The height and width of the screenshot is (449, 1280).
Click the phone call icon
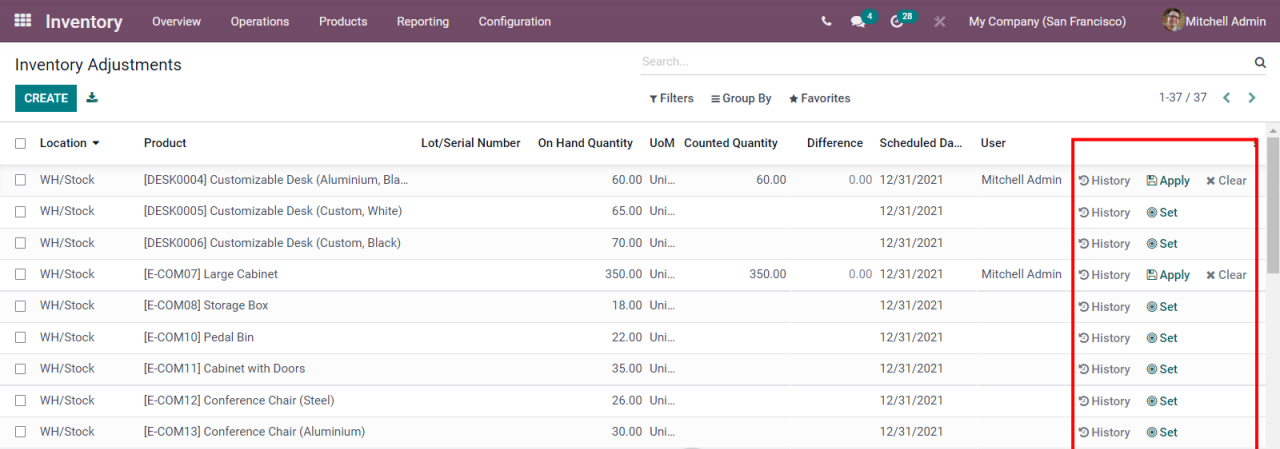(826, 21)
